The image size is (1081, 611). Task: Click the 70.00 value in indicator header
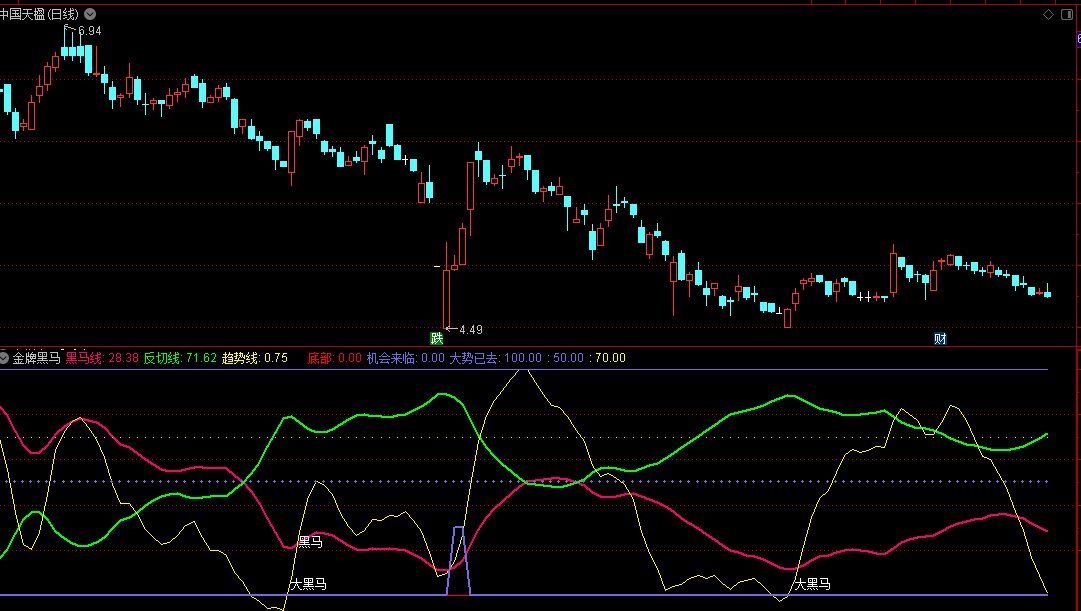coord(610,358)
